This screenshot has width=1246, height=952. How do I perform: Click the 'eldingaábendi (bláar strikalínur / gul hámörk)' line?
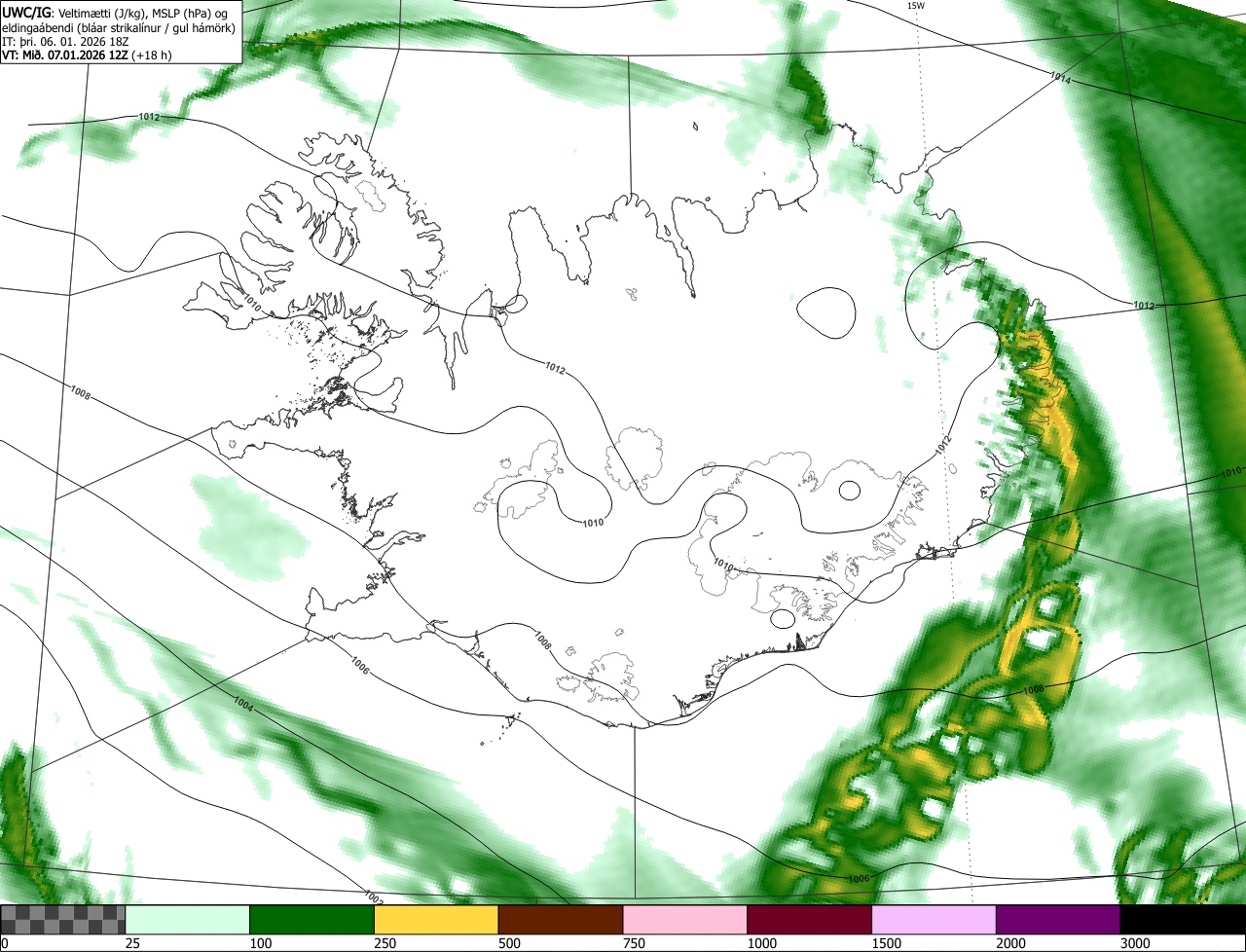(118, 27)
